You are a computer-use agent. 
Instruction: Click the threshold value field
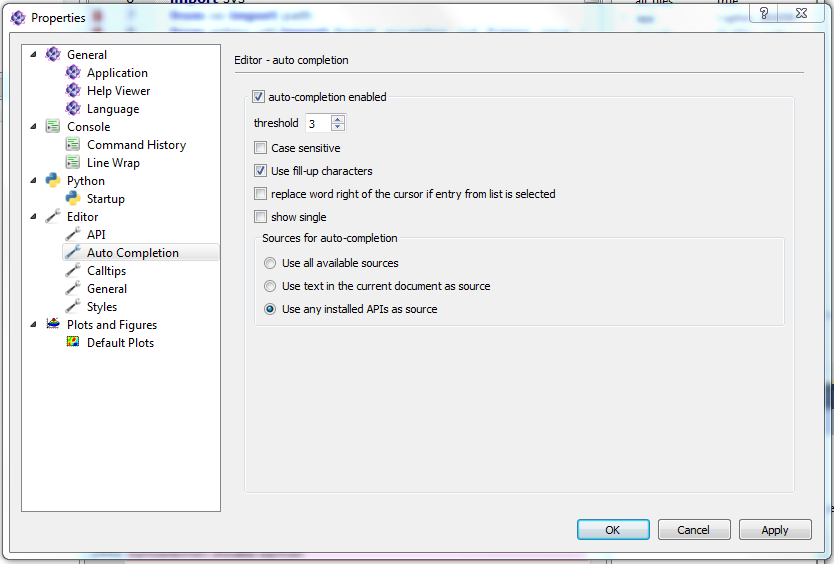(318, 123)
